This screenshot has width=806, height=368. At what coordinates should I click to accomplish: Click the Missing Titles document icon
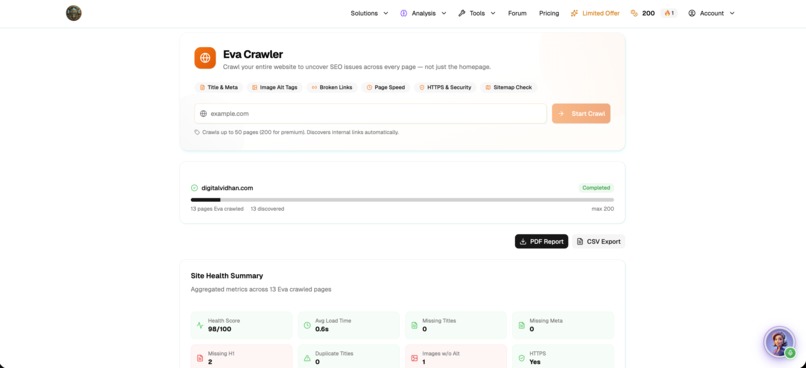point(414,325)
